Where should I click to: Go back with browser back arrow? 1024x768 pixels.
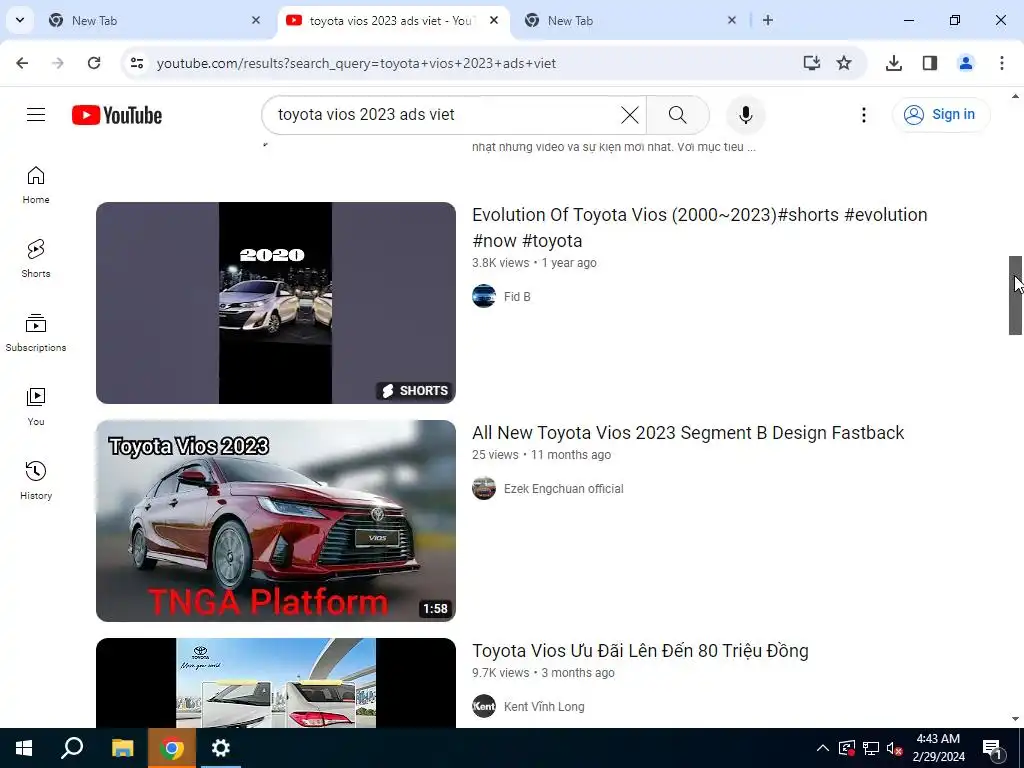(x=22, y=63)
